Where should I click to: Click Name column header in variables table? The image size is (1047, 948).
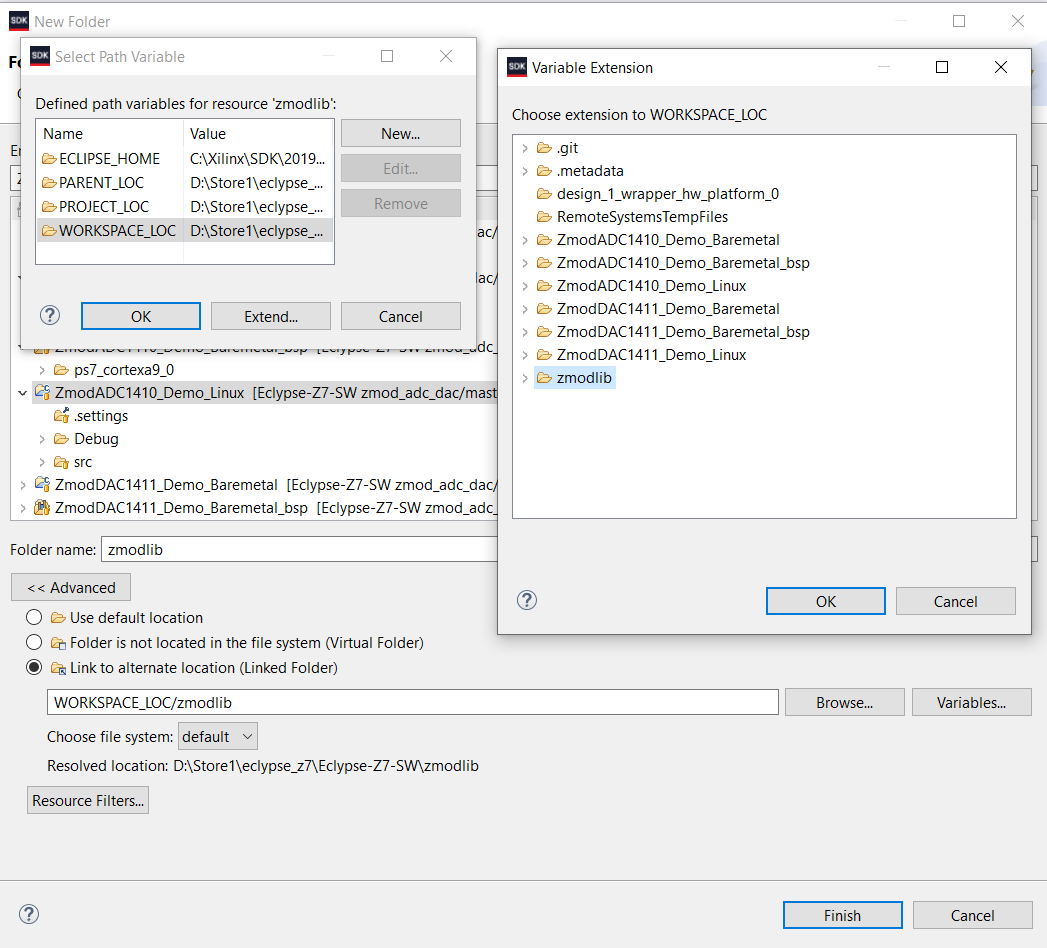pos(110,134)
